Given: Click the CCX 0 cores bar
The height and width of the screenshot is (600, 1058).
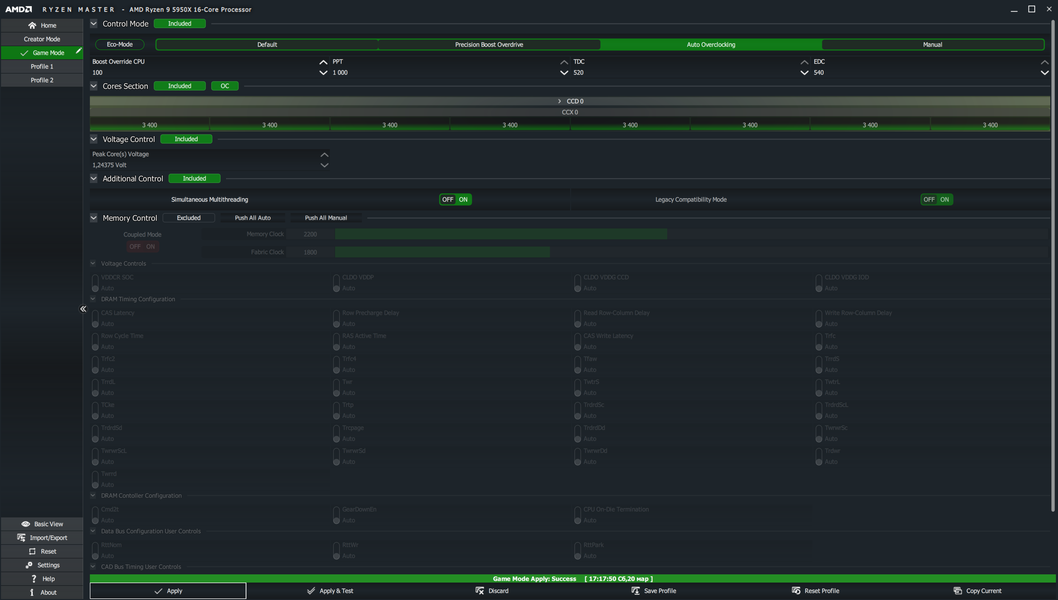Looking at the screenshot, I should [x=569, y=112].
